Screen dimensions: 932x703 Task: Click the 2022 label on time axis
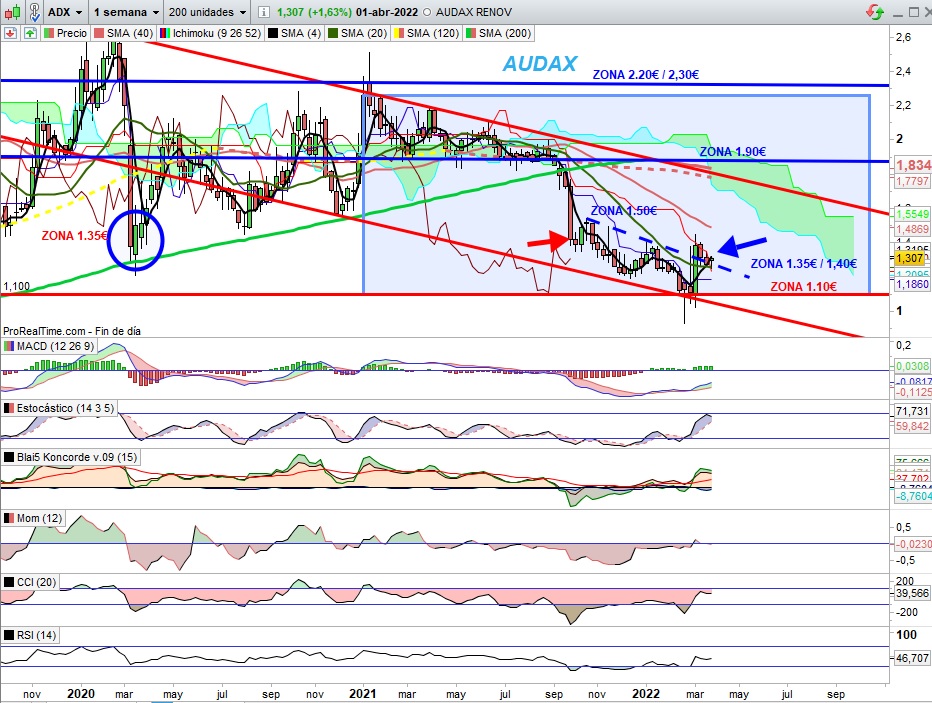tap(646, 693)
